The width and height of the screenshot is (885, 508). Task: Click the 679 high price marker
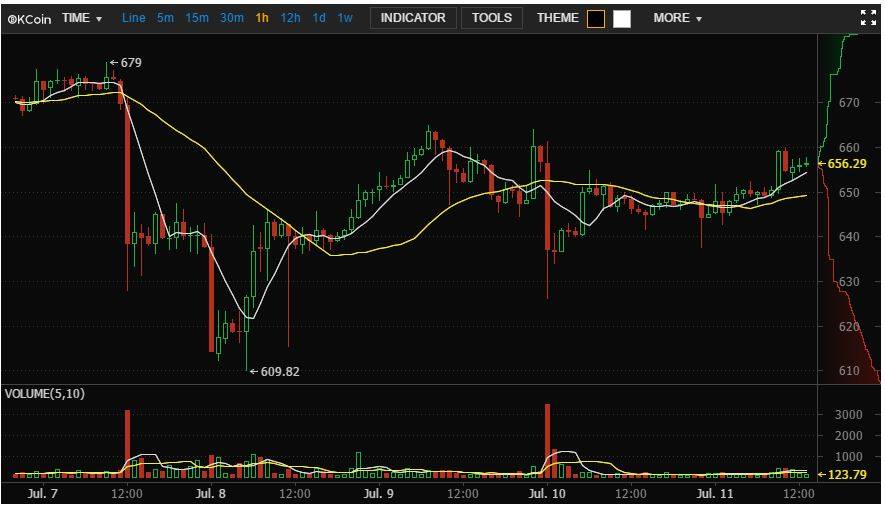coord(127,63)
